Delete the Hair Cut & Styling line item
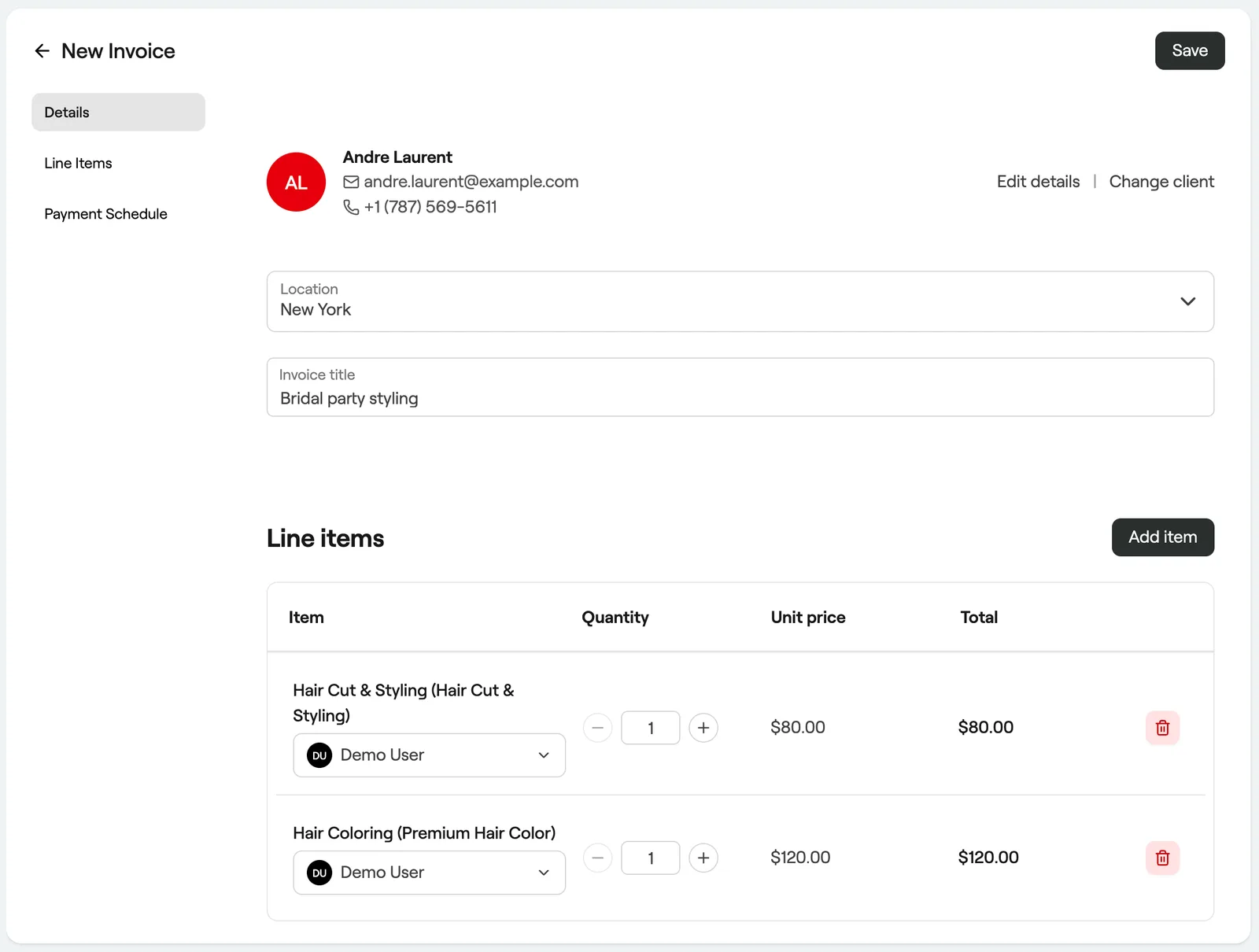 (1162, 728)
